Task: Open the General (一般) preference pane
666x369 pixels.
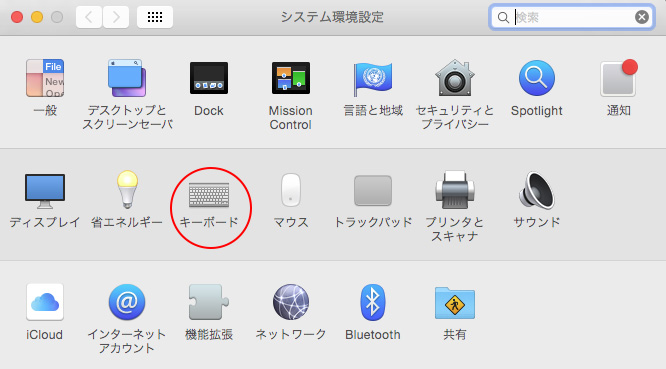Action: click(45, 78)
